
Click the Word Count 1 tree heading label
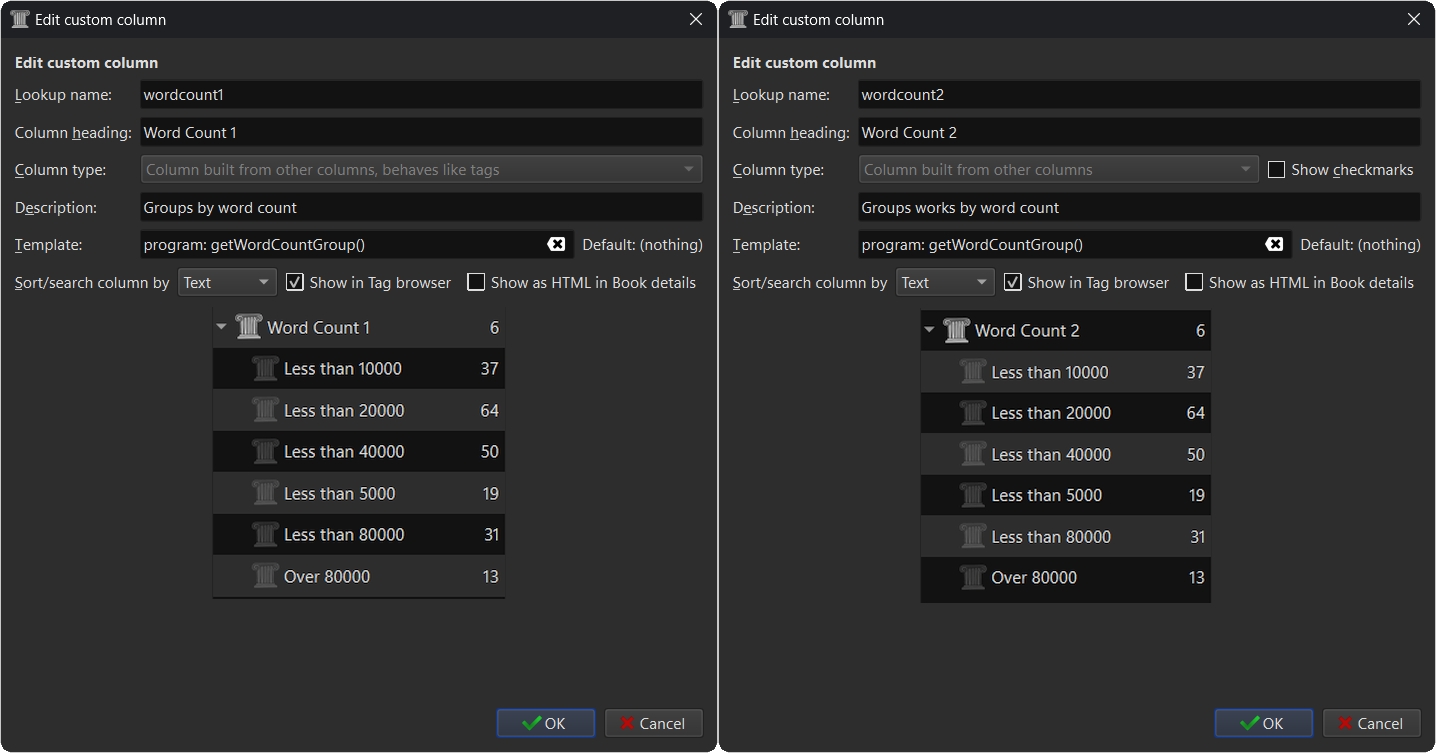[x=319, y=327]
